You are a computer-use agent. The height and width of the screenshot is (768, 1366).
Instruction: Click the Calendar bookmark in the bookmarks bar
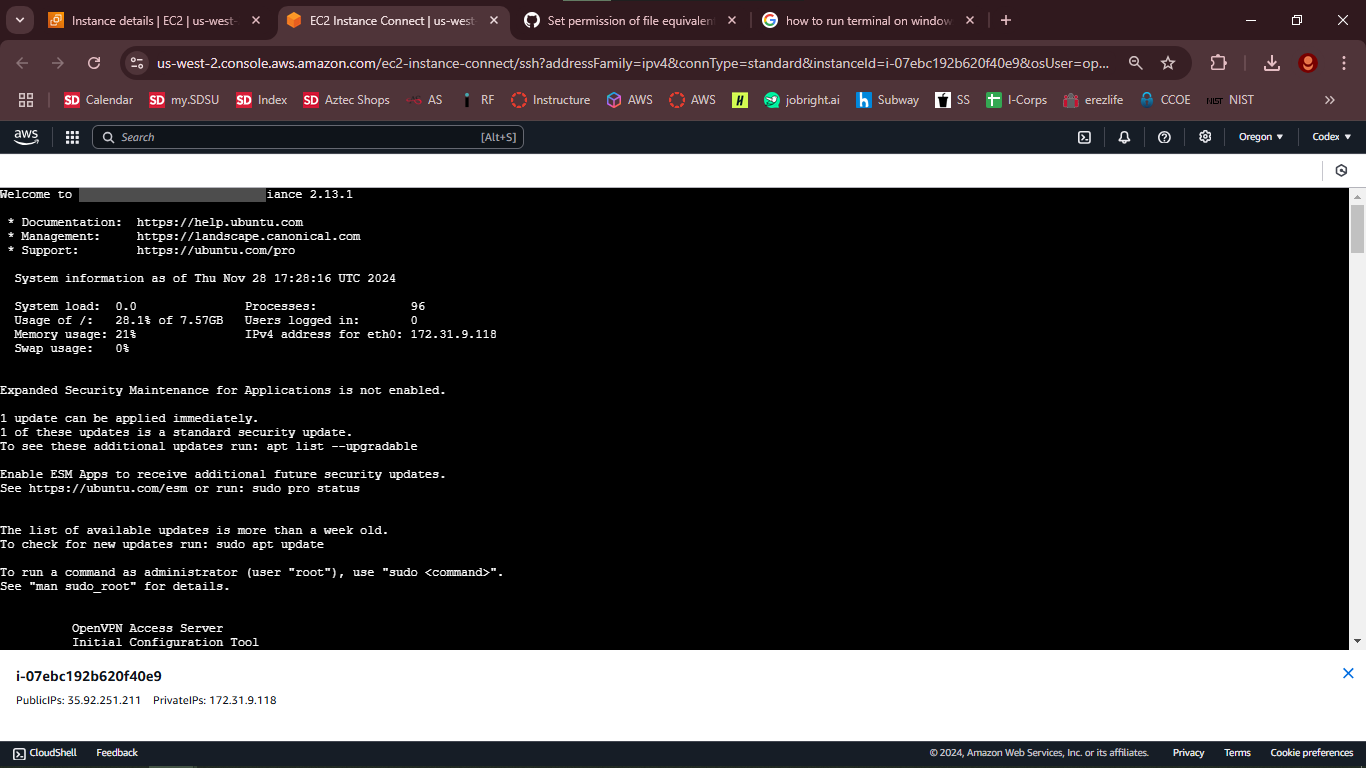(x=97, y=99)
